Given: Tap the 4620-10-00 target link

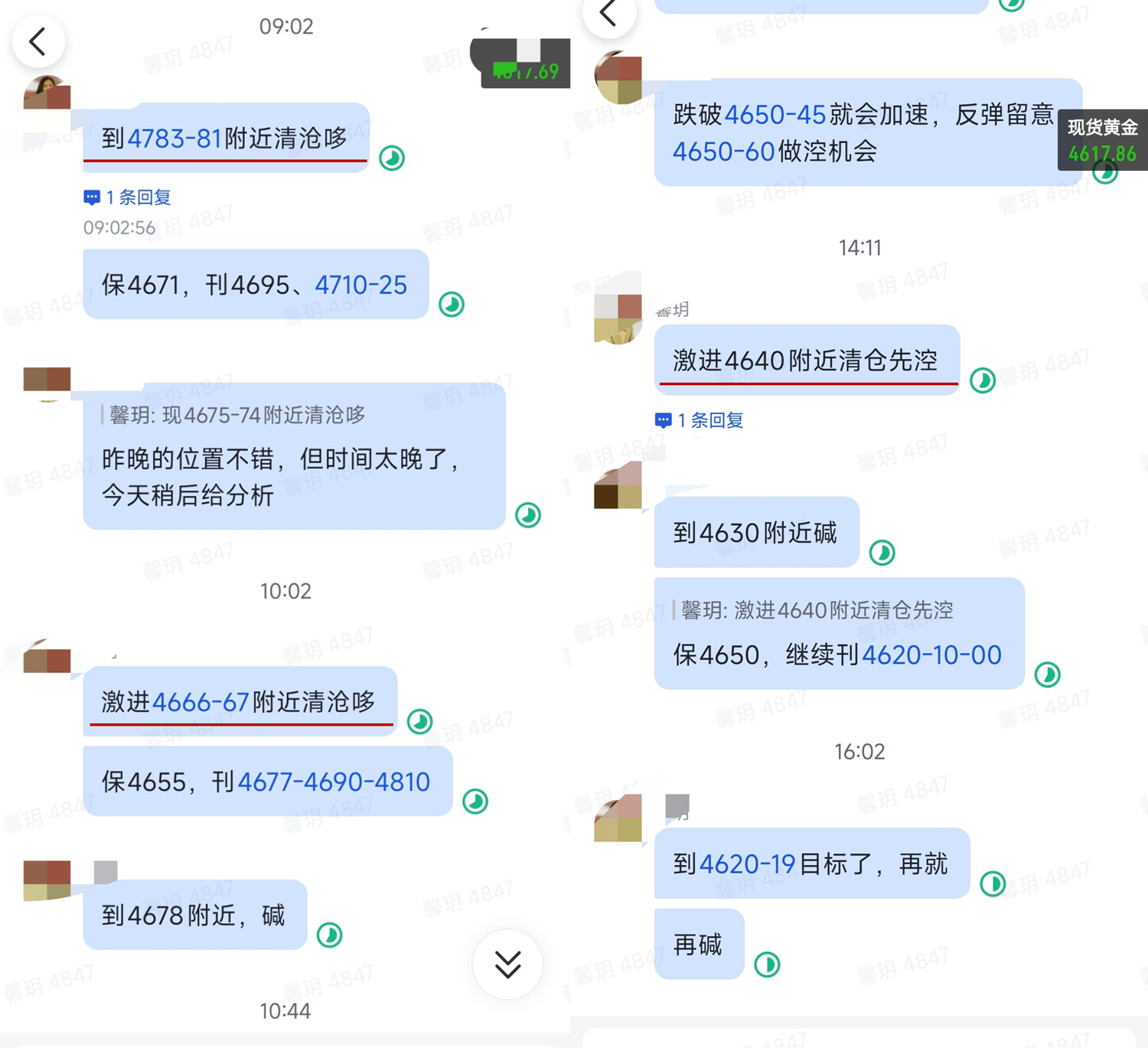Looking at the screenshot, I should pos(931,655).
